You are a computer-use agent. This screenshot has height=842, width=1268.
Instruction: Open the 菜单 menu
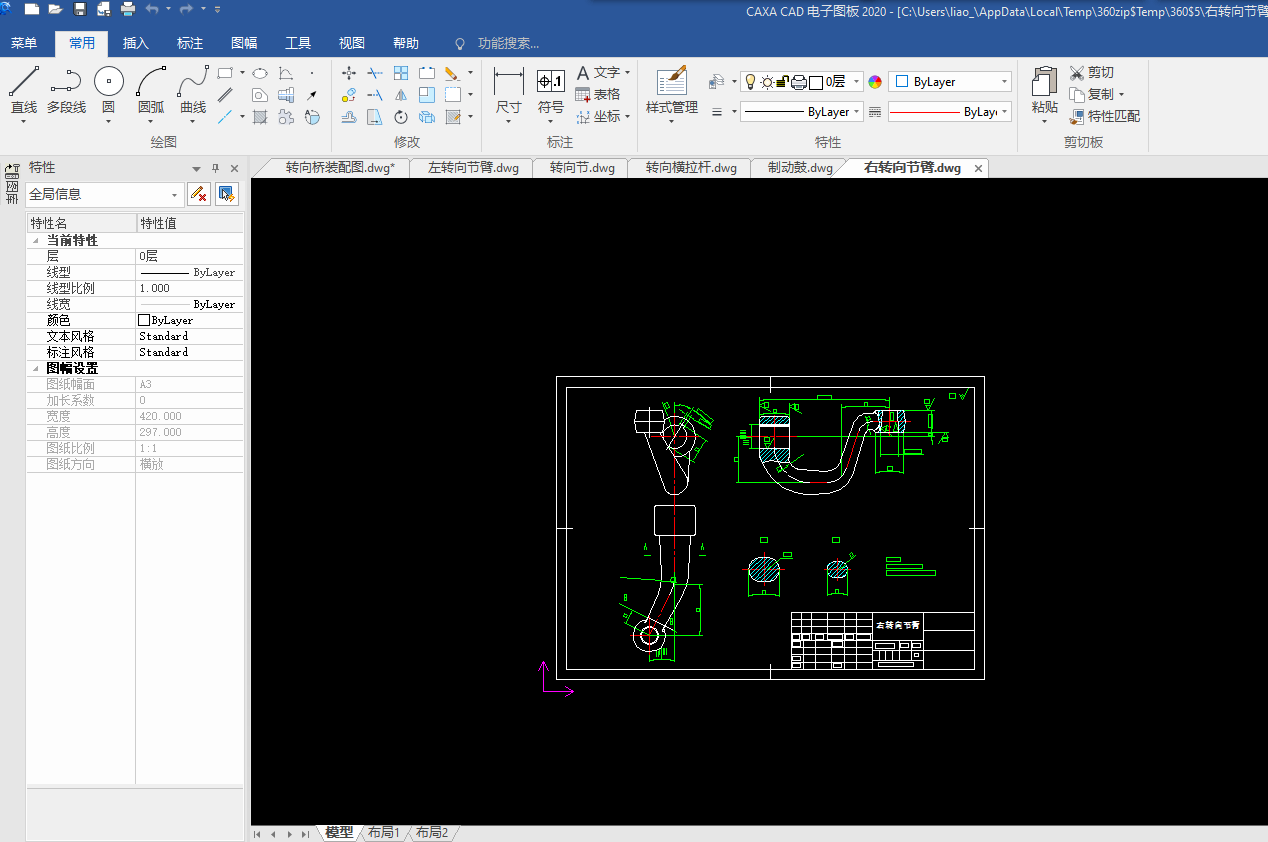pyautogui.click(x=23, y=43)
